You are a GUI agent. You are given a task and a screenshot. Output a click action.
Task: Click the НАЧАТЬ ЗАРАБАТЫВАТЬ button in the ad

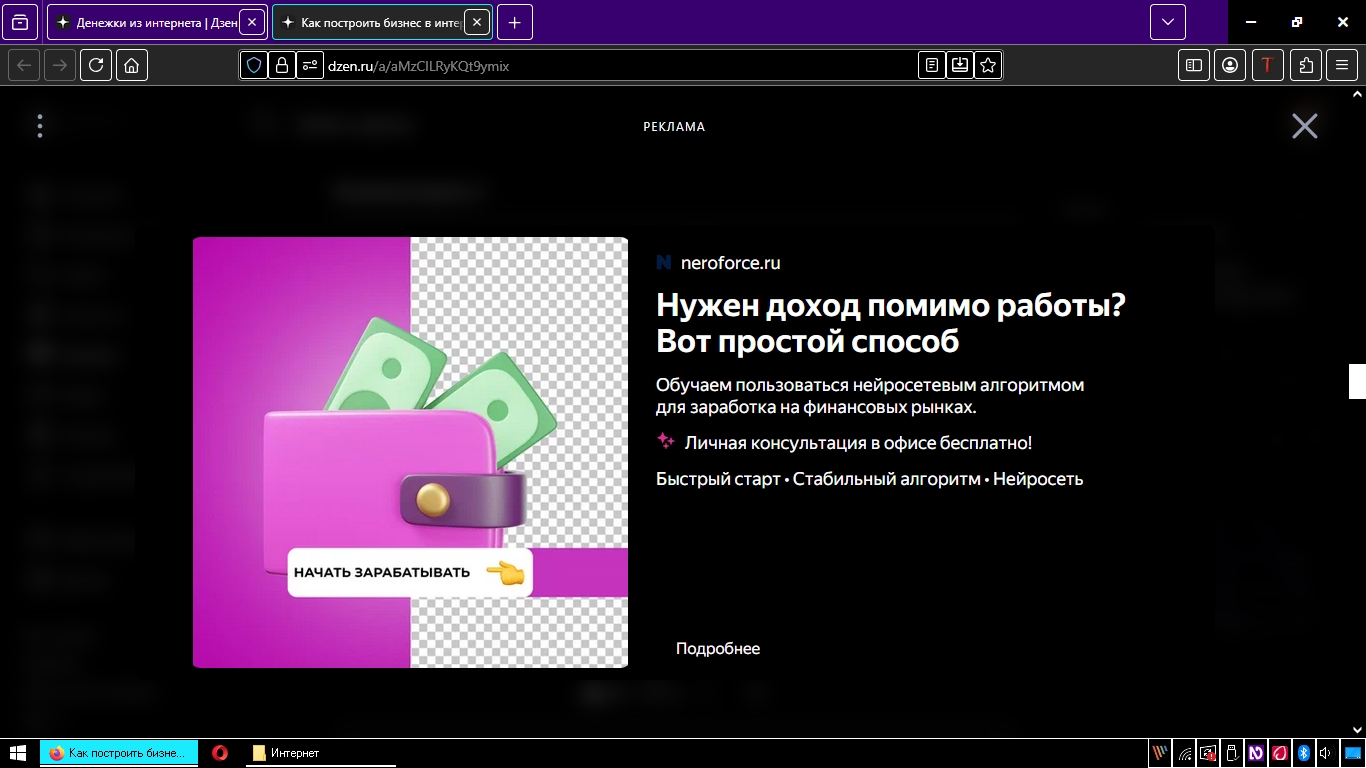click(409, 572)
